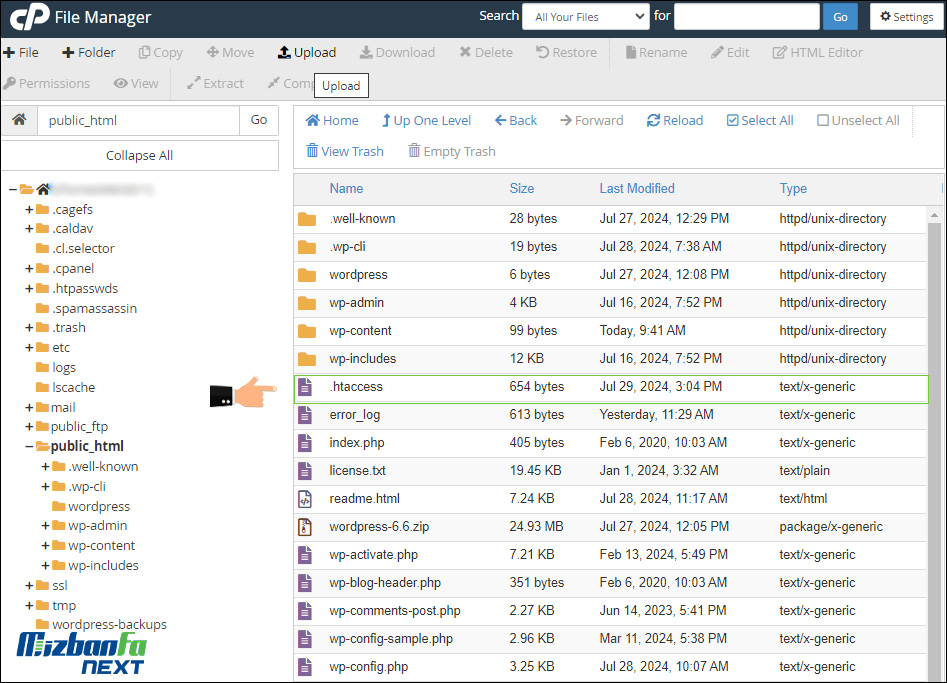Collapse the public_html tree node
This screenshot has width=947, height=683.
tap(29, 446)
